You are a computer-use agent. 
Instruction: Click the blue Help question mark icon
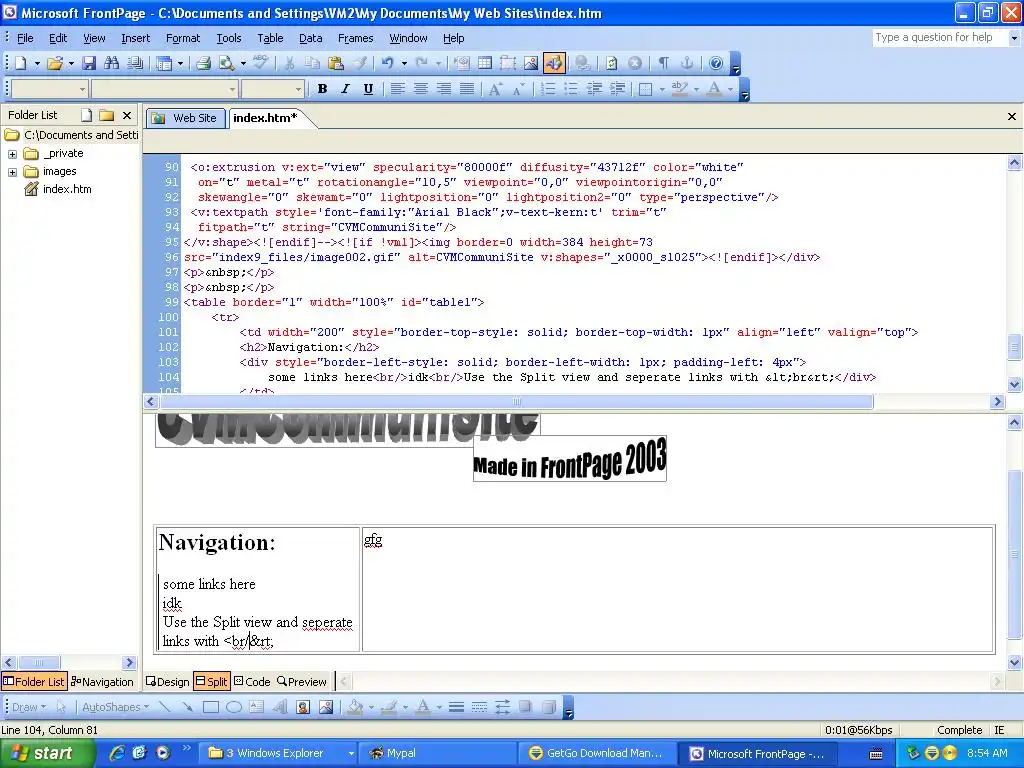click(716, 63)
